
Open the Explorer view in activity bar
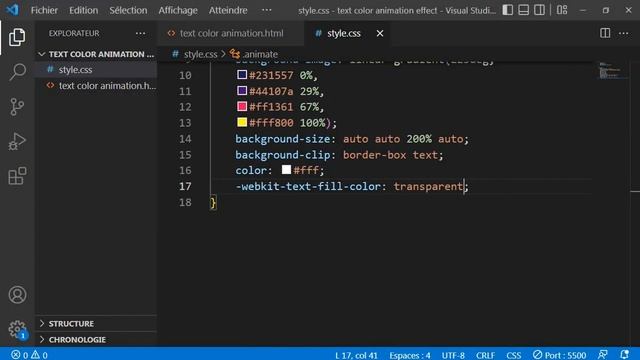[x=17, y=38]
